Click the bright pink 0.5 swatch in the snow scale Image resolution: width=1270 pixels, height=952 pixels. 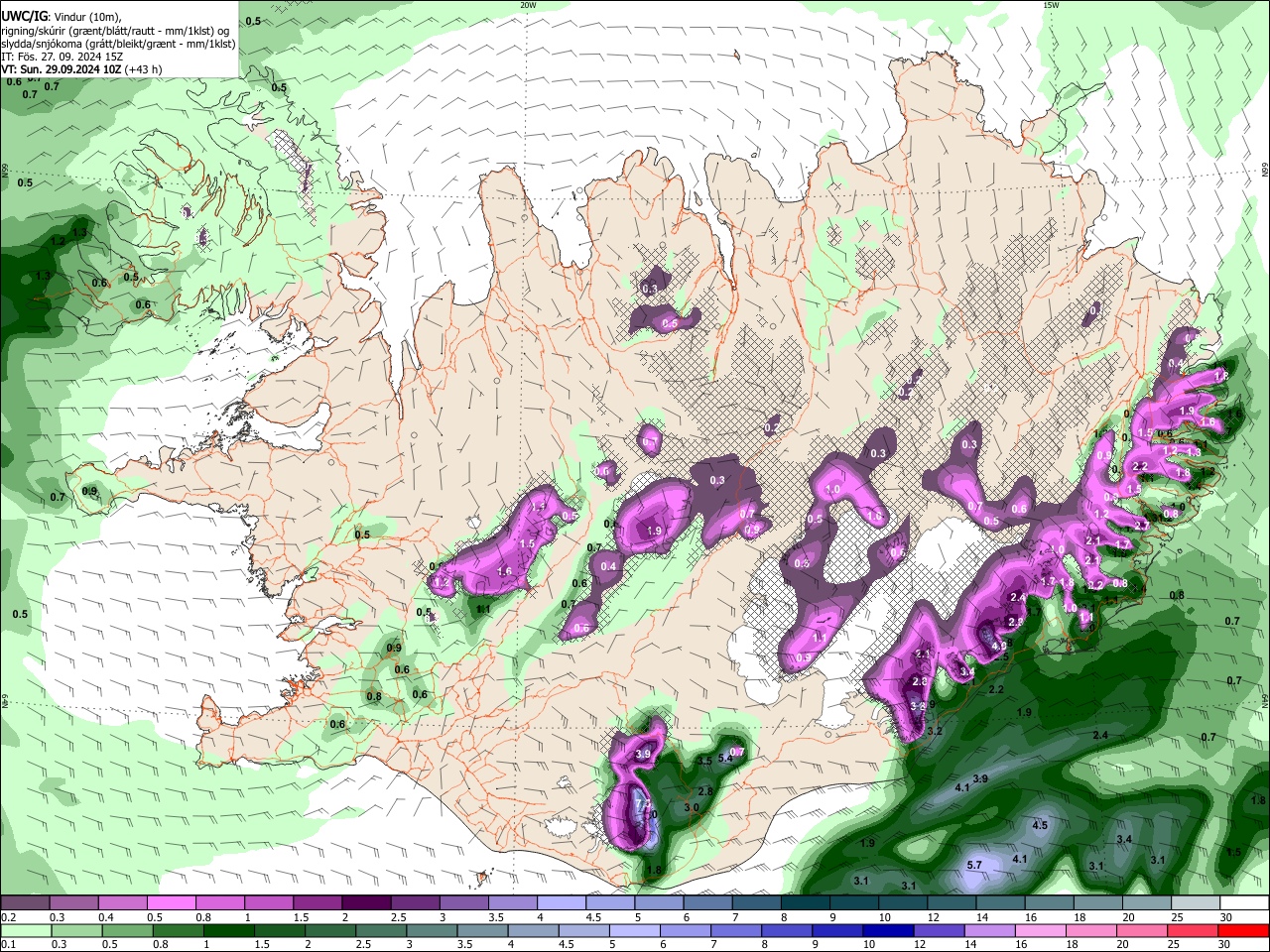tap(171, 902)
